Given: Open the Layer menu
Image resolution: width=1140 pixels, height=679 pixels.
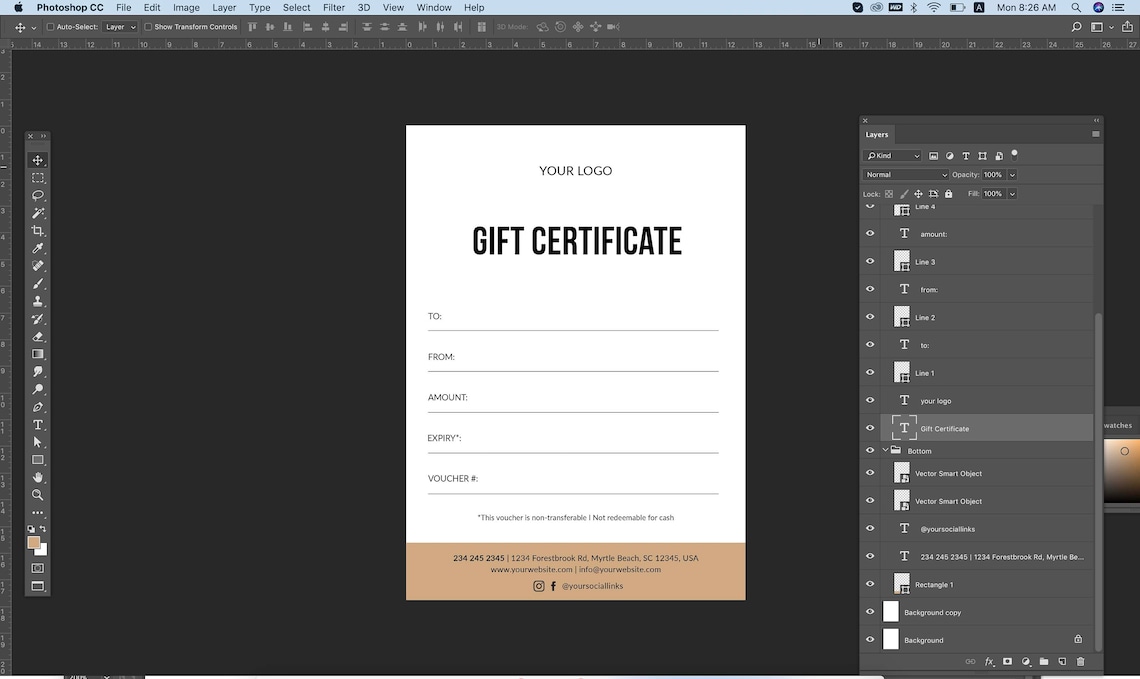Looking at the screenshot, I should tap(224, 7).
